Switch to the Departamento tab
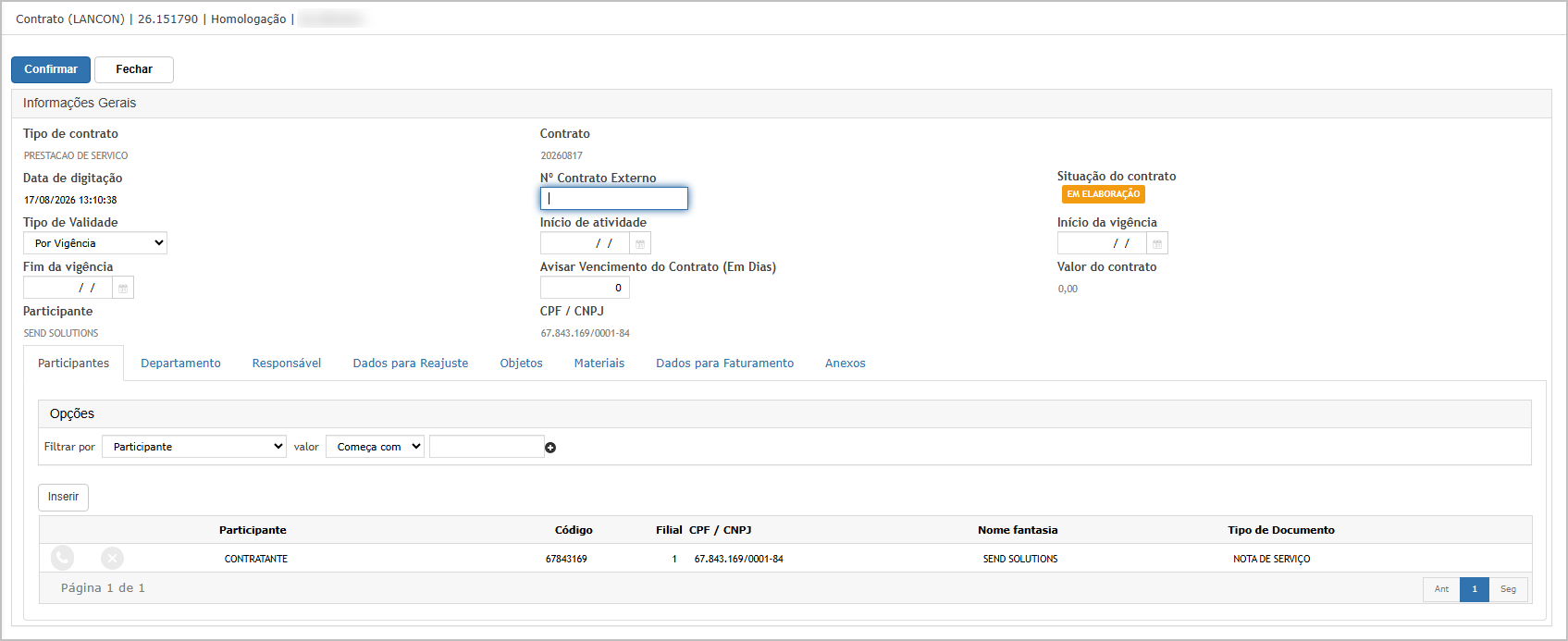1568x641 pixels. coord(180,364)
